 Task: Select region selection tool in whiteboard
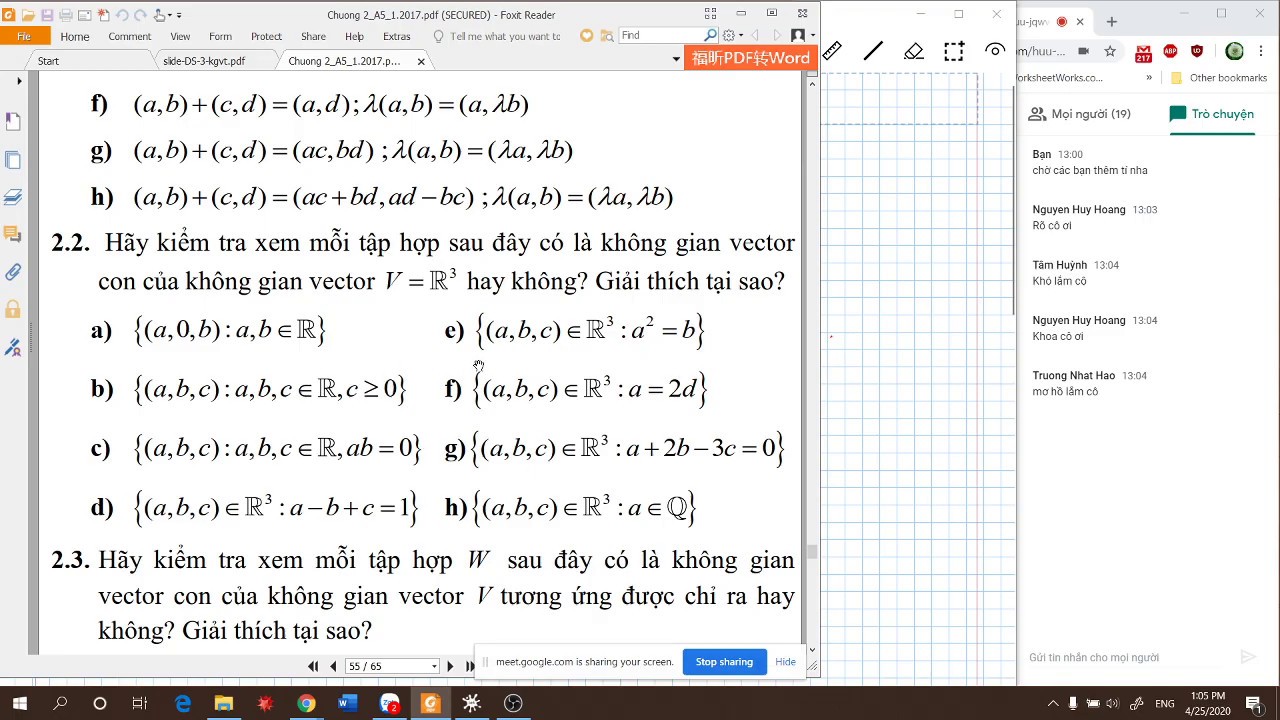(x=954, y=50)
